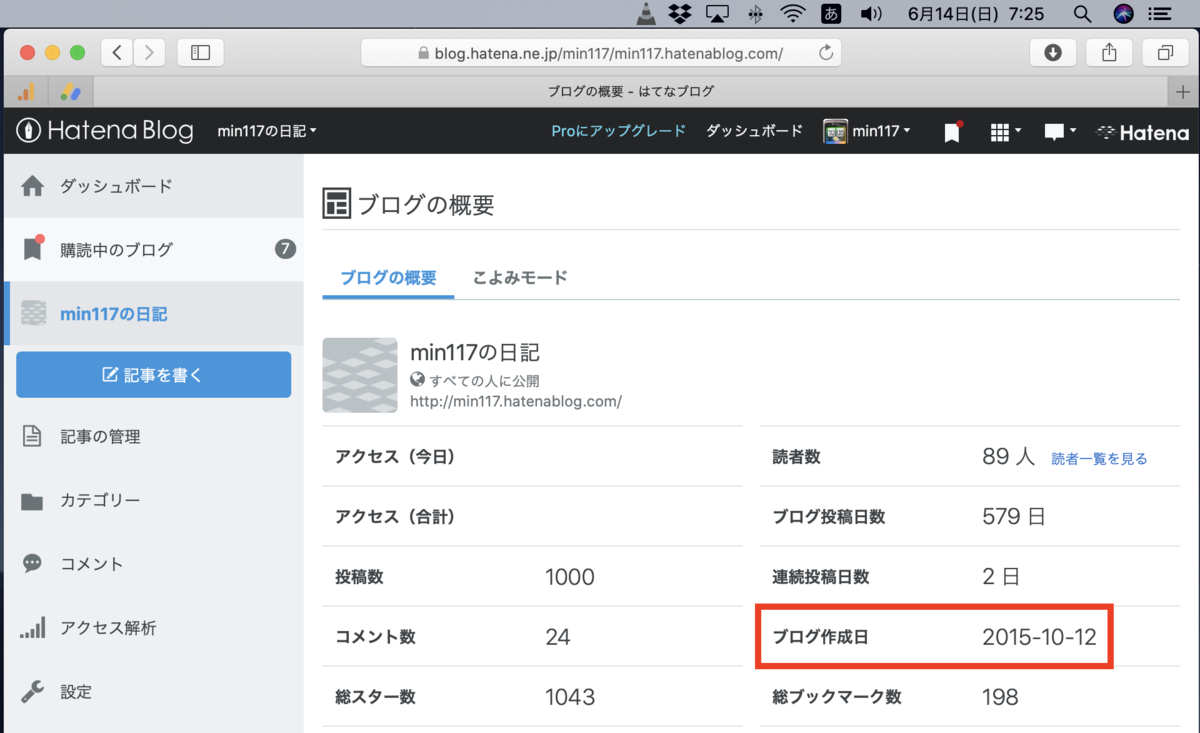
Task: Reload the page with the refresh icon
Action: click(x=825, y=53)
